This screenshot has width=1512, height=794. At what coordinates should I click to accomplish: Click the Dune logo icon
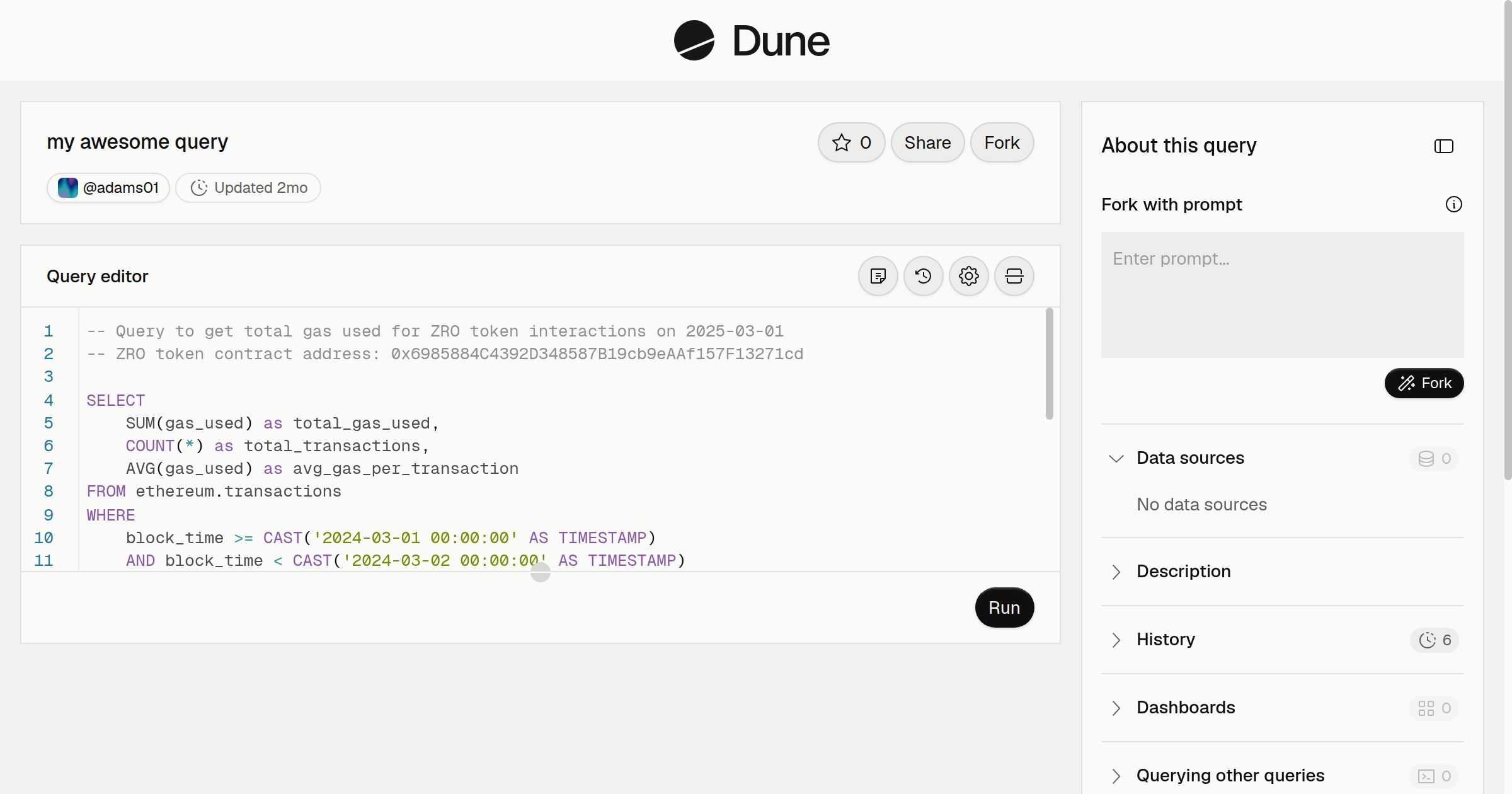[694, 40]
